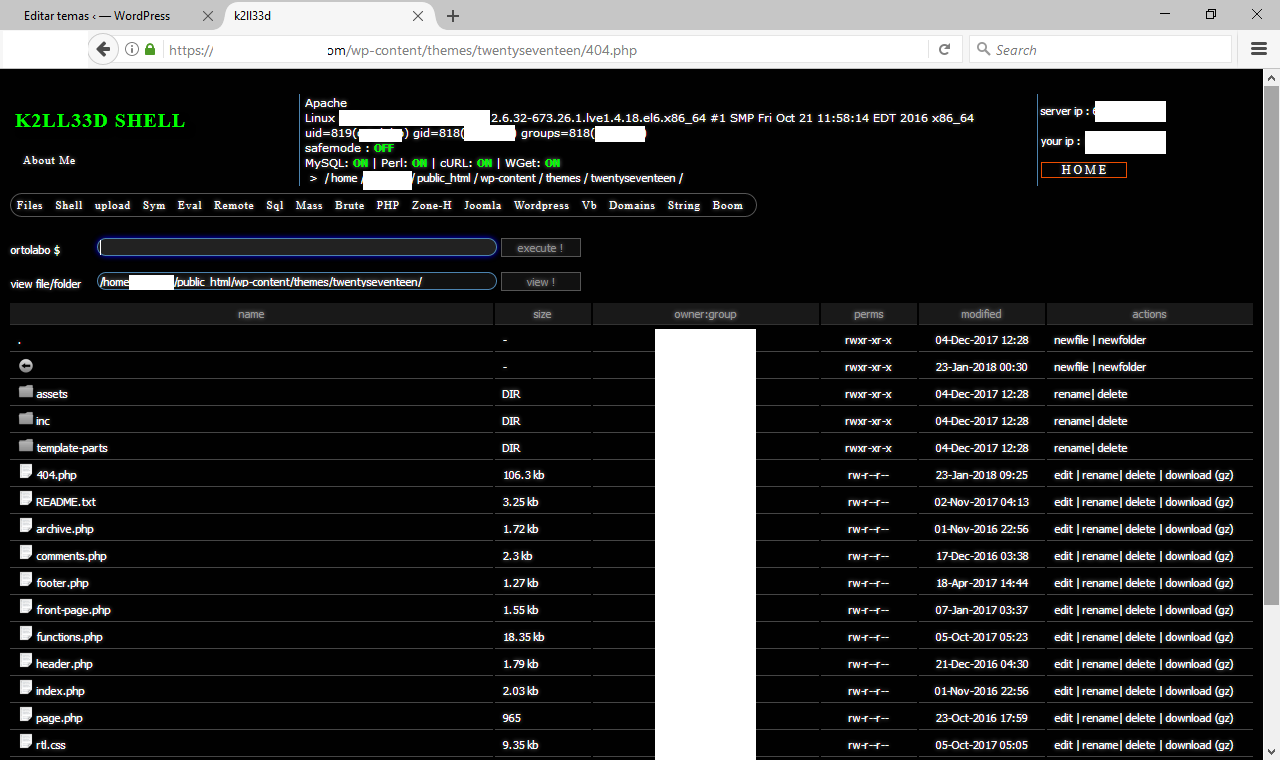1280x760 pixels.
Task: Click edit link for 404.php
Action: tap(1063, 475)
